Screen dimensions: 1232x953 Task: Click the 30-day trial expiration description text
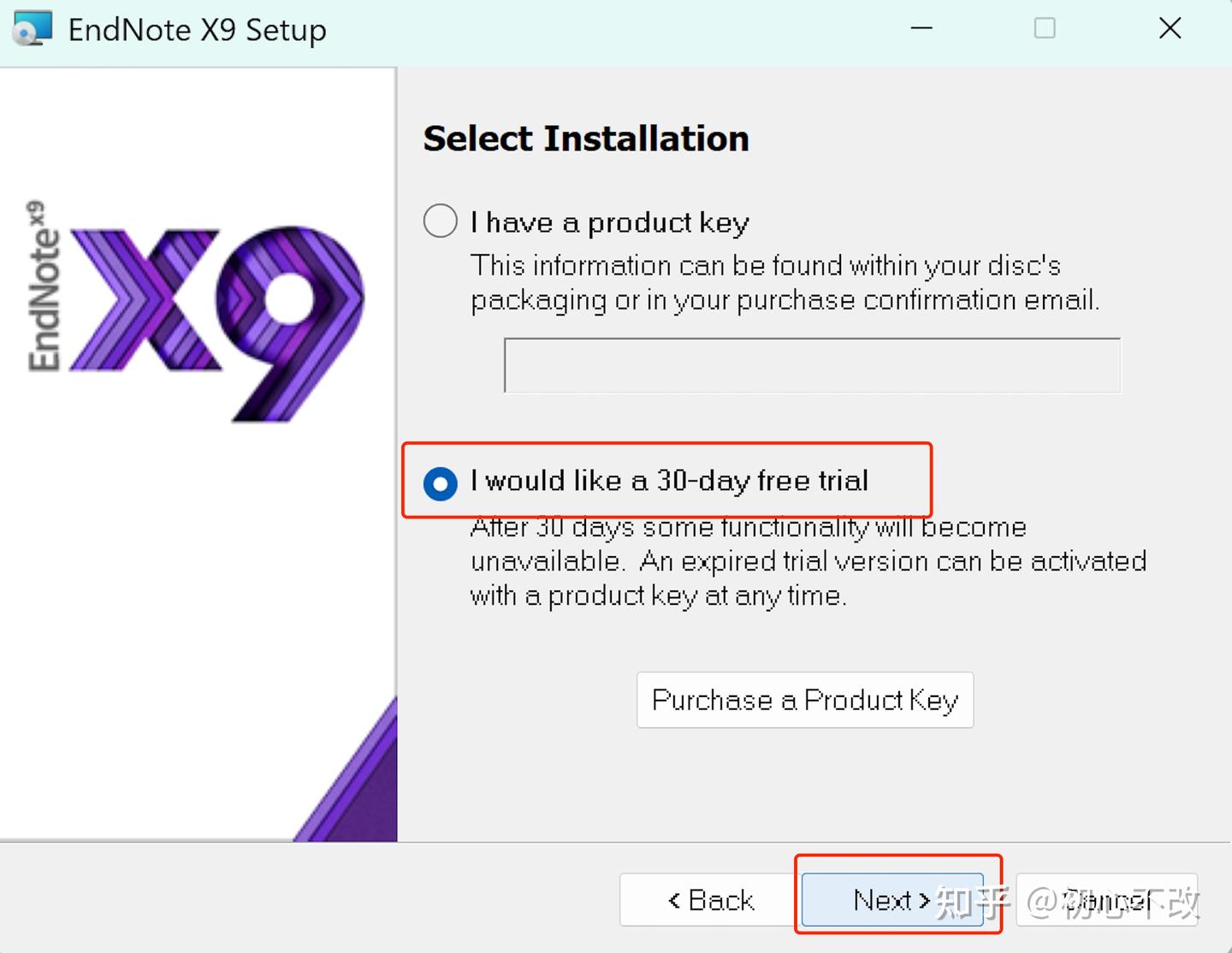(808, 561)
